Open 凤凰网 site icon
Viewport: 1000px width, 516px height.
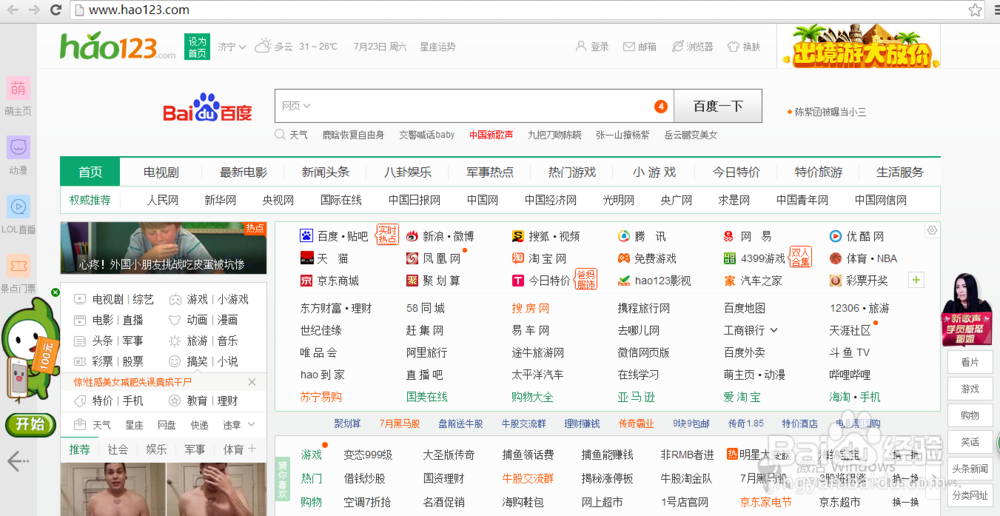[x=412, y=258]
